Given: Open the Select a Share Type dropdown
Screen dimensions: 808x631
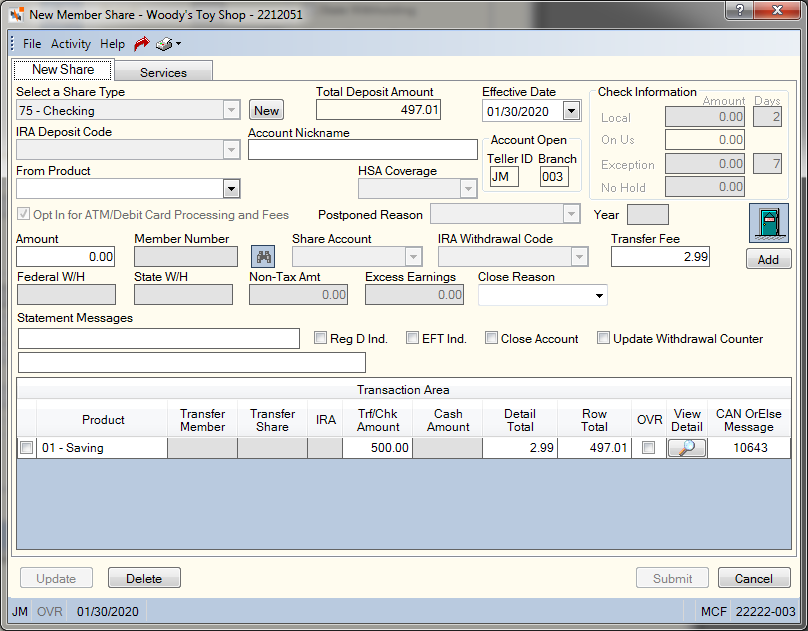Looking at the screenshot, I should [x=231, y=110].
